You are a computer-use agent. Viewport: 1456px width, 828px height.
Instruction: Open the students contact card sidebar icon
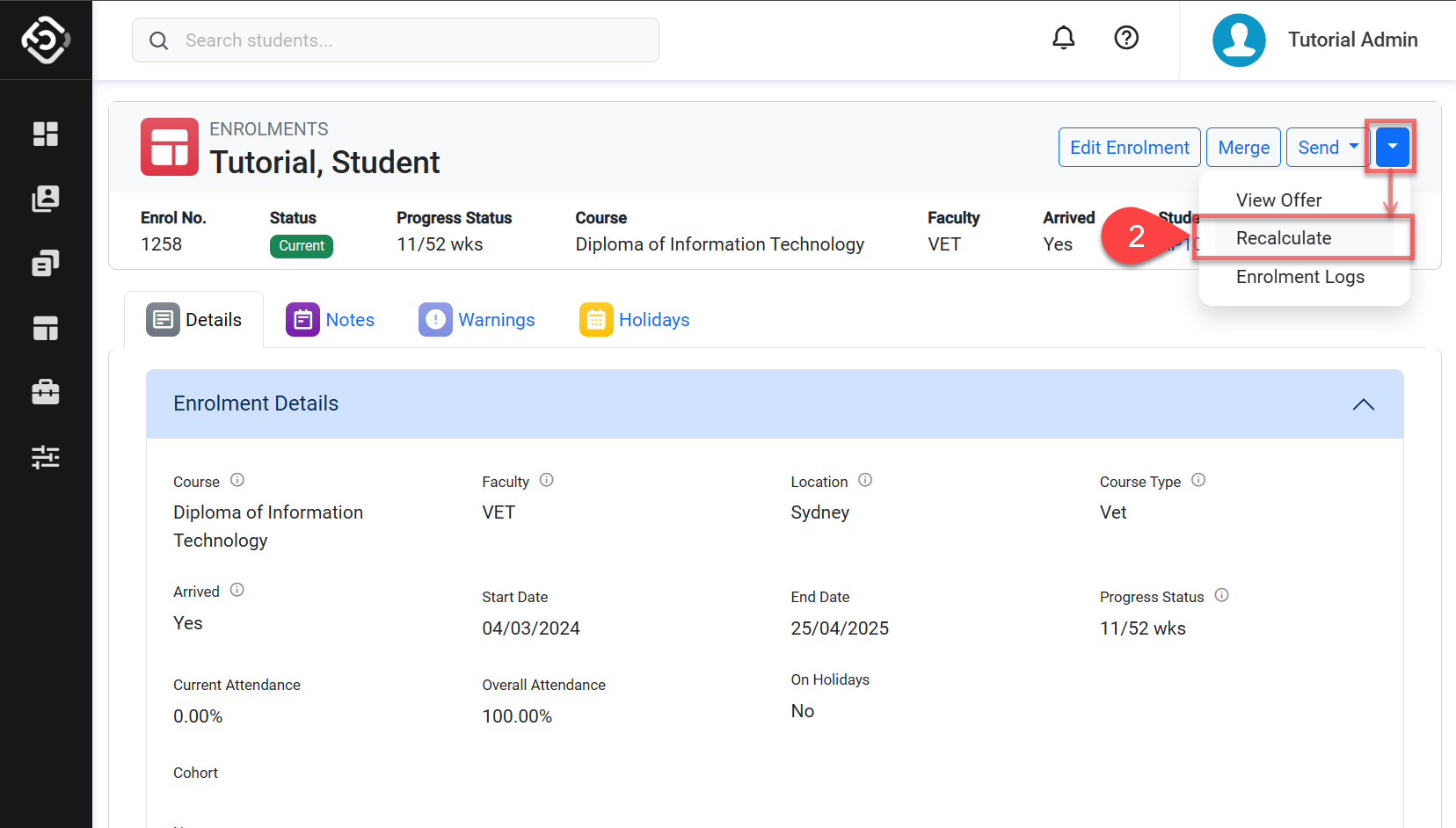click(46, 199)
